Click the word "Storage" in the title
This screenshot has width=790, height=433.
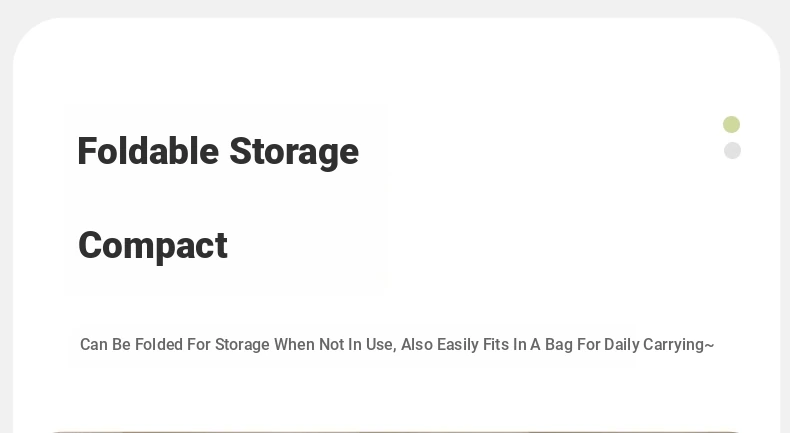pyautogui.click(x=294, y=152)
